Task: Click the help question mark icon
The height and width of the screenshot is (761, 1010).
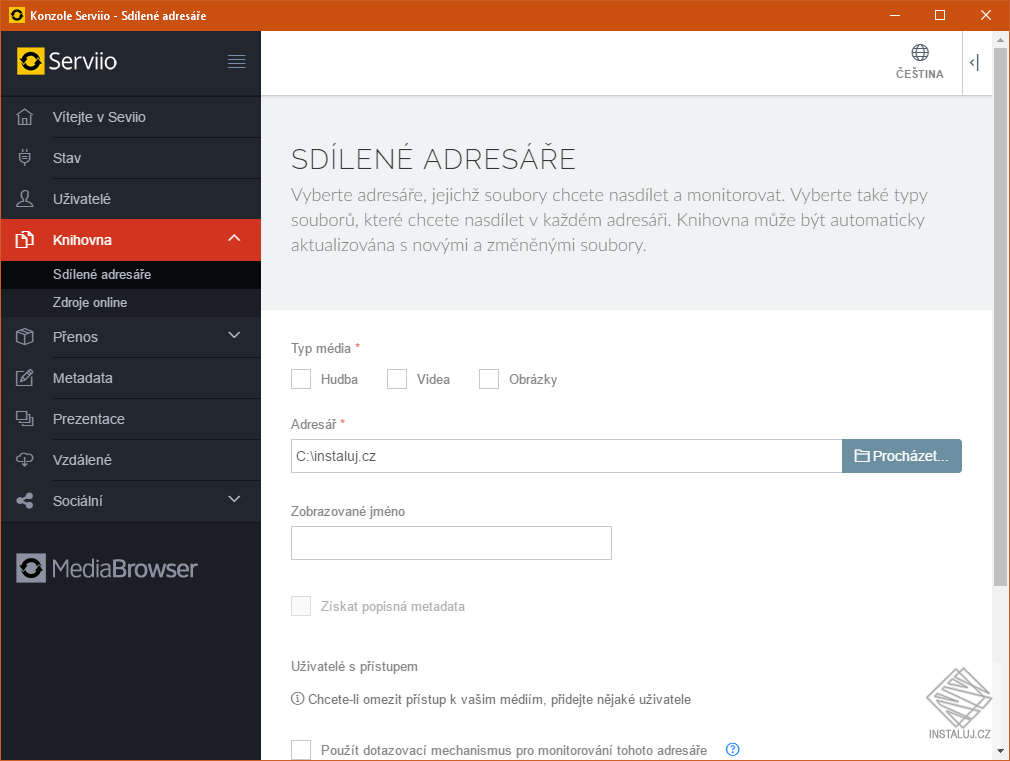Action: pyautogui.click(x=732, y=750)
